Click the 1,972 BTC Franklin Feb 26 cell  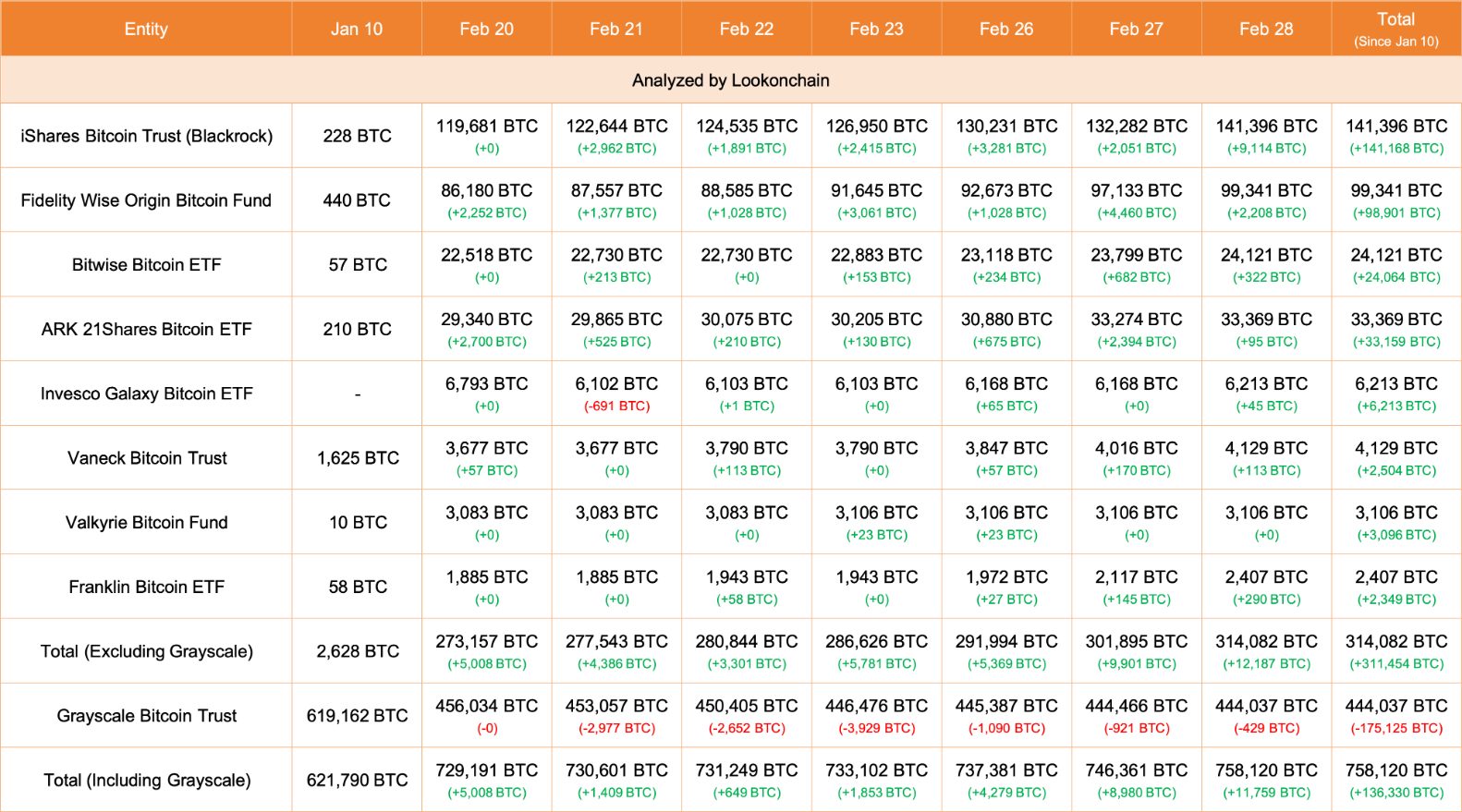pos(1006,587)
